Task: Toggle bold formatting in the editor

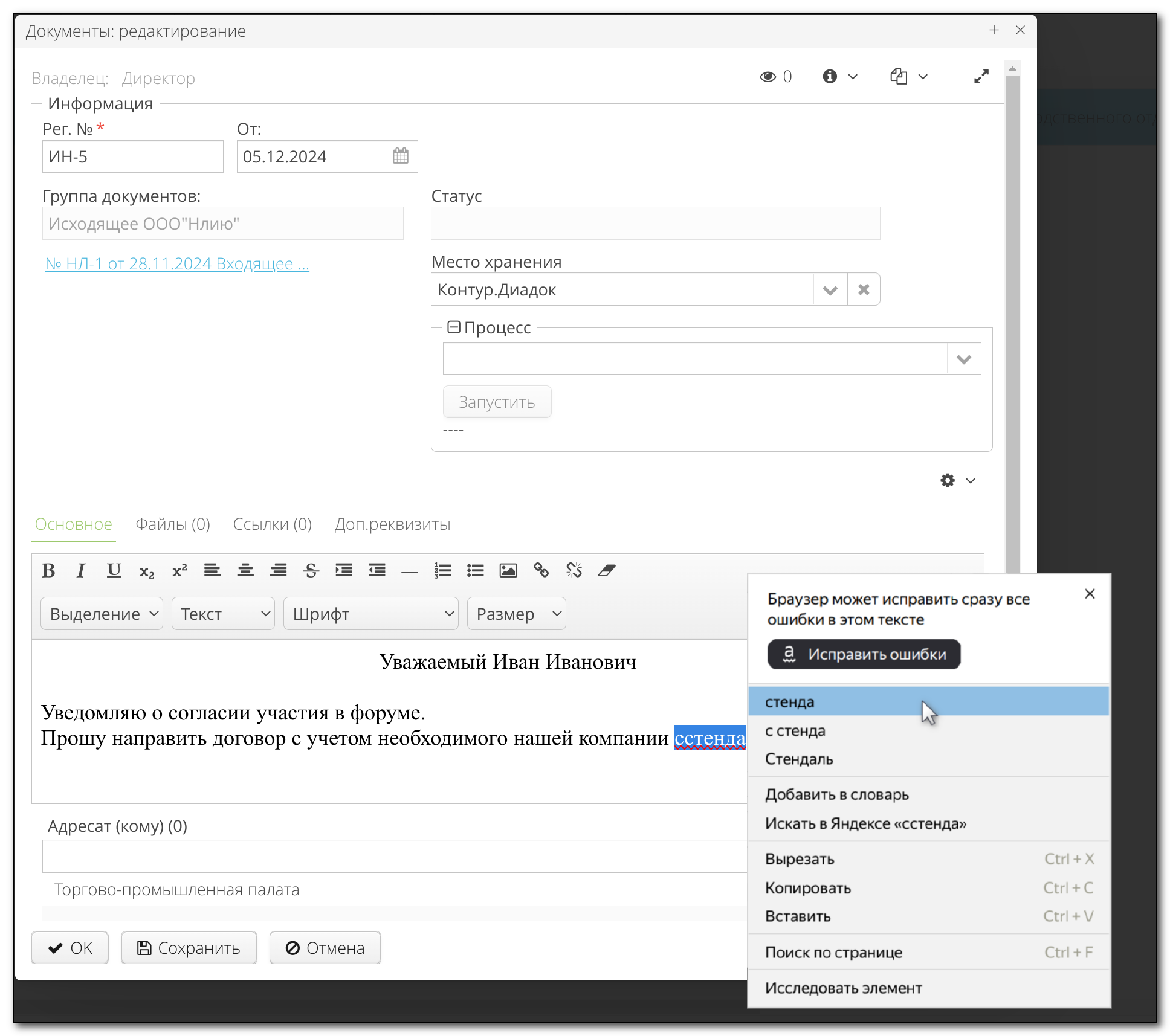Action: click(48, 570)
